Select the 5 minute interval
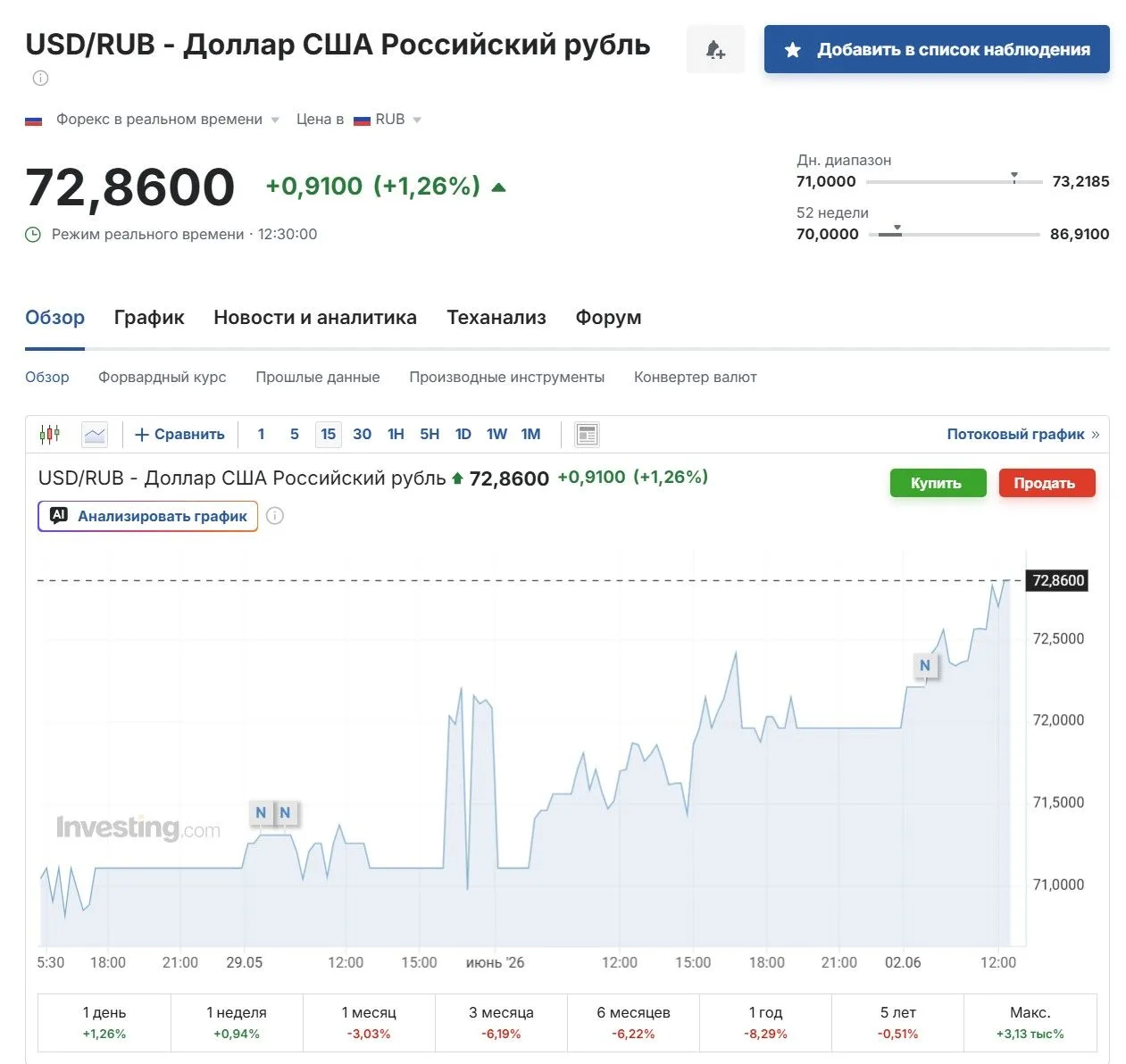 pos(295,435)
